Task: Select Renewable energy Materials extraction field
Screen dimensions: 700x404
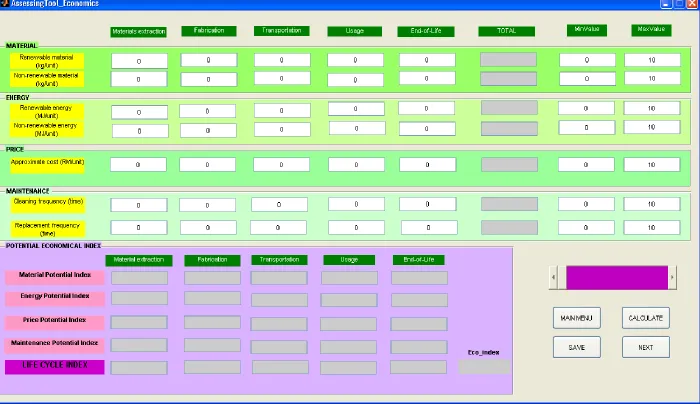Action: pyautogui.click(x=139, y=112)
